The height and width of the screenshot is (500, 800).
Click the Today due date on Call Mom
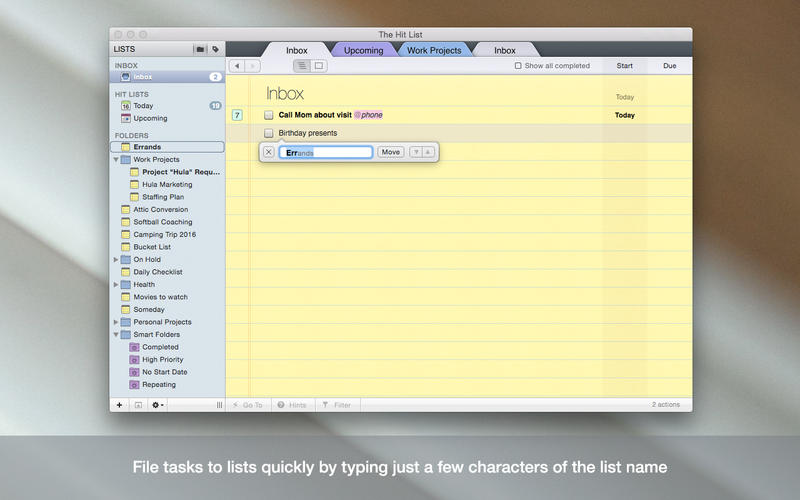(x=624, y=115)
